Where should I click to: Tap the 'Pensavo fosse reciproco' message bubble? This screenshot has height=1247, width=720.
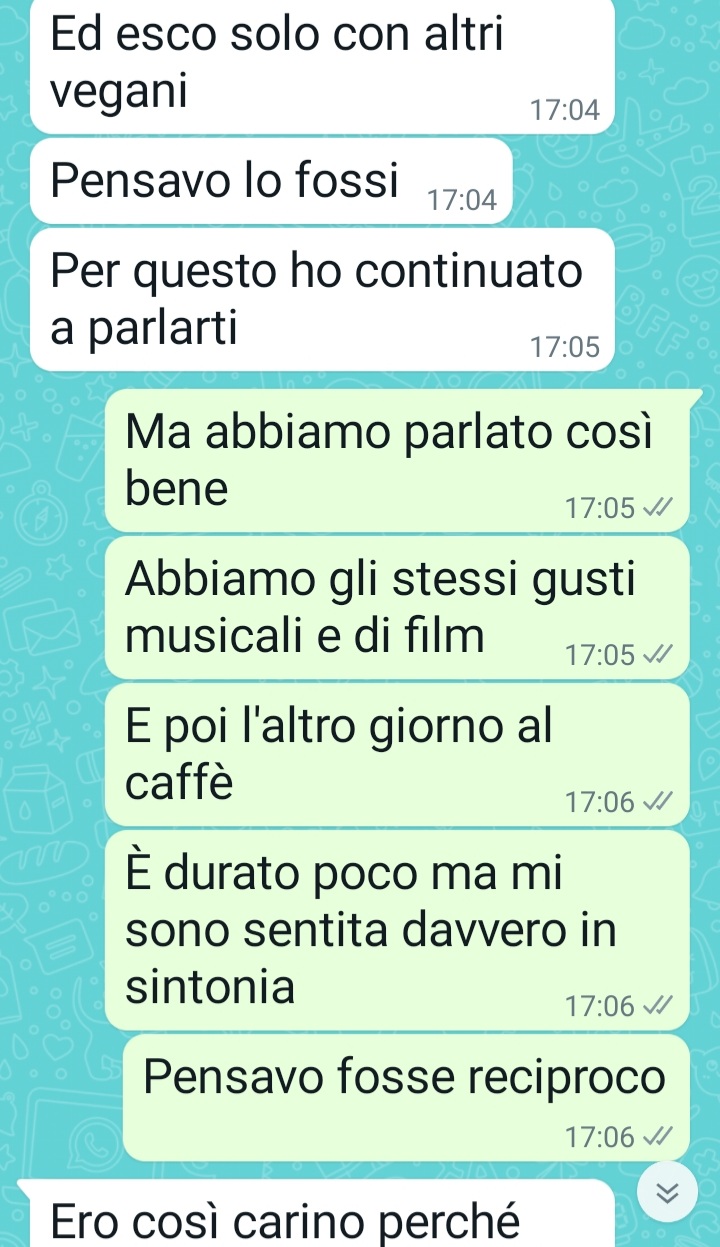point(407,1098)
